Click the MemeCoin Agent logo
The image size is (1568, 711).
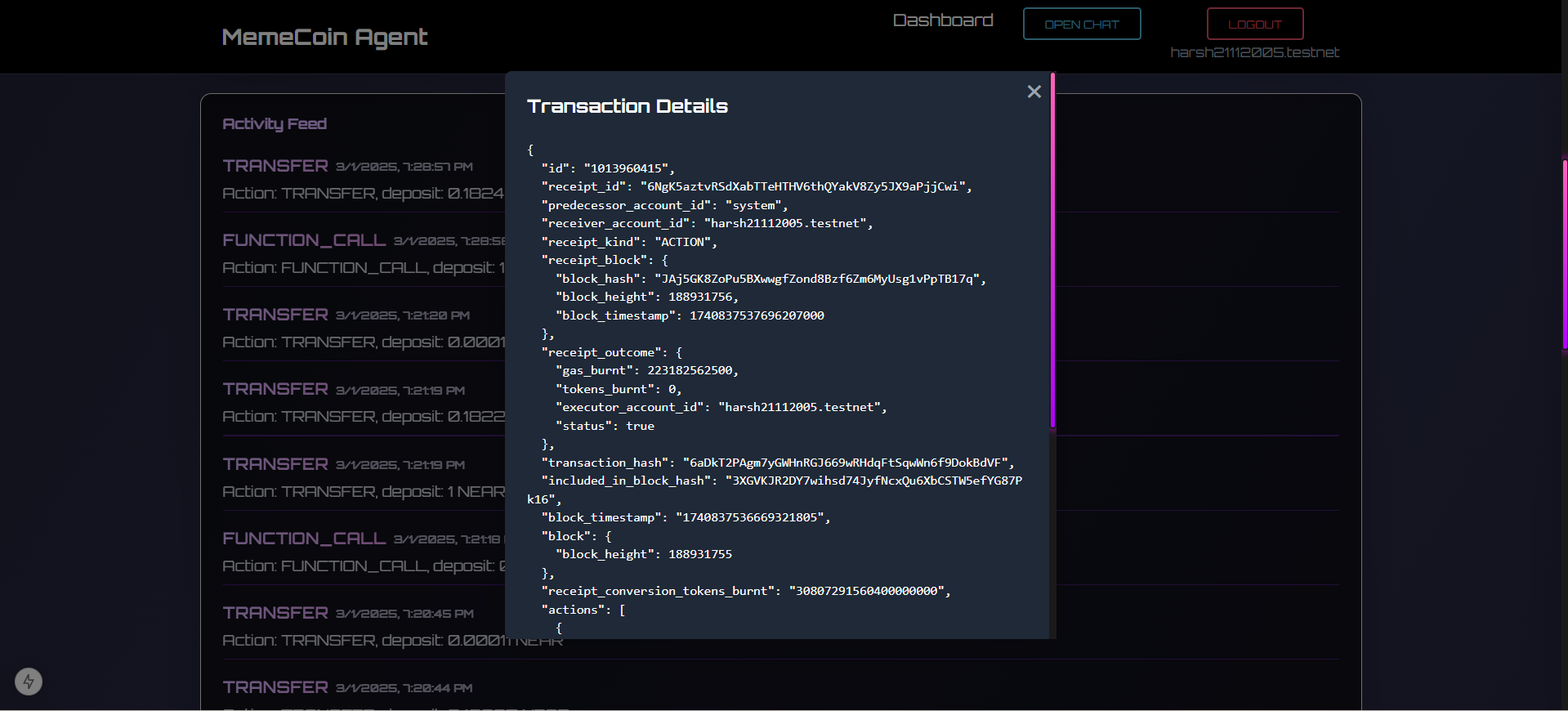coord(324,37)
